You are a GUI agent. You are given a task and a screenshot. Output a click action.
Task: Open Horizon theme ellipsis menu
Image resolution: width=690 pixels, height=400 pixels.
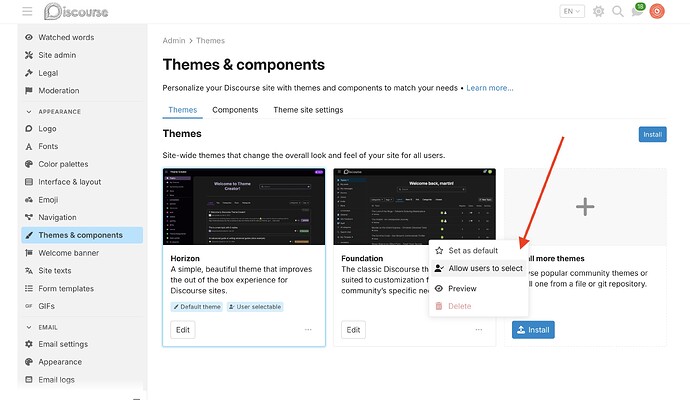tap(308, 330)
